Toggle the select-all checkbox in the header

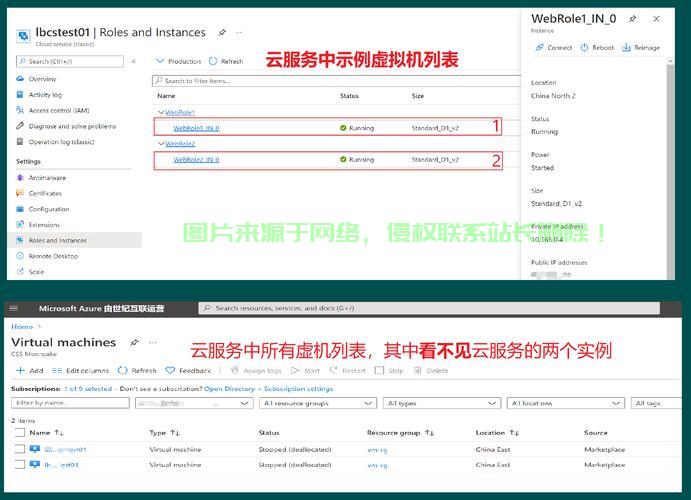tap(19, 433)
